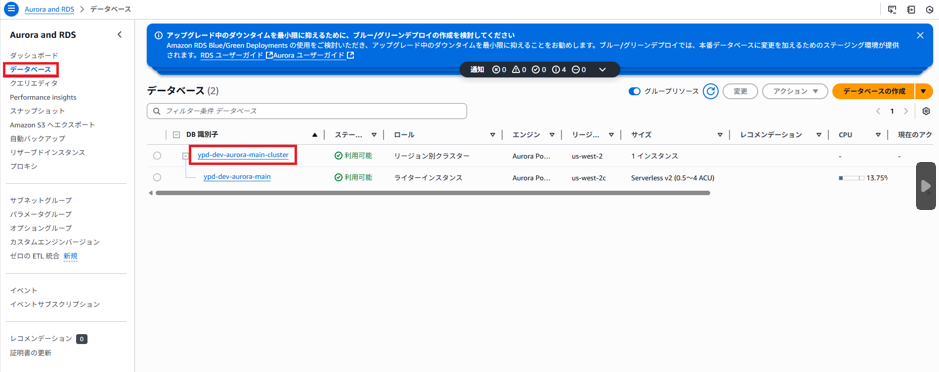939x372 pixels.
Task: Click the right-edge panel play arrow
Action: [x=926, y=186]
